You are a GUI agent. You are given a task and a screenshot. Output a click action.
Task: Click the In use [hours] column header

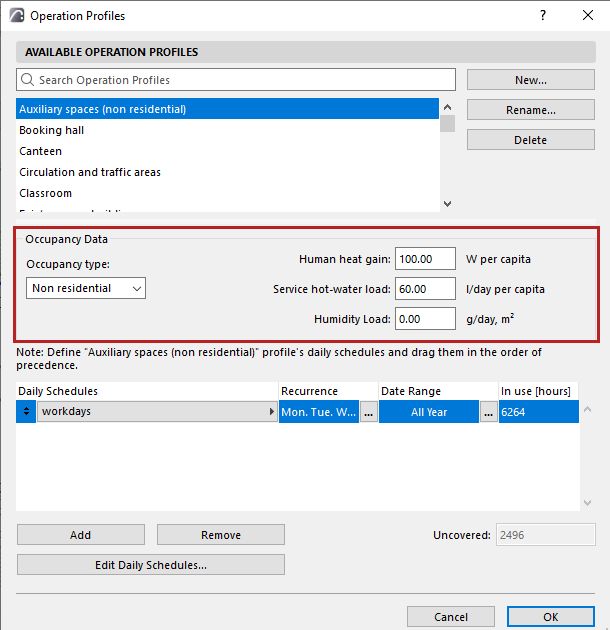(x=538, y=391)
